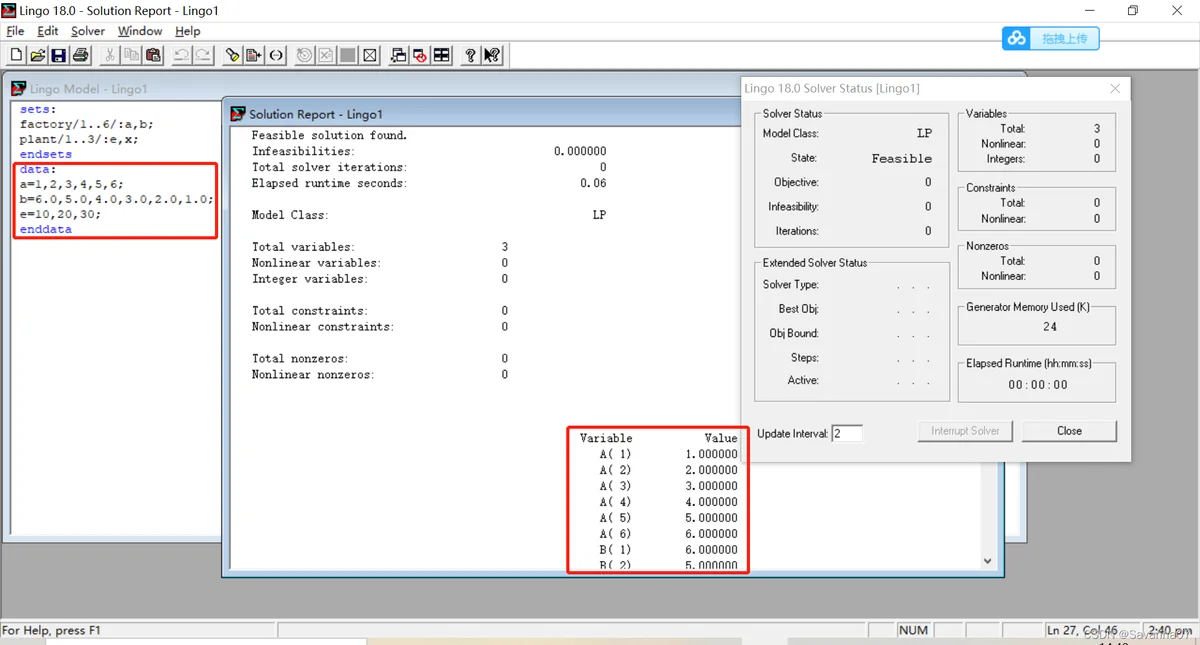This screenshot has width=1200, height=645.
Task: Click the Solution Report scrollbar down arrow
Action: tap(988, 561)
